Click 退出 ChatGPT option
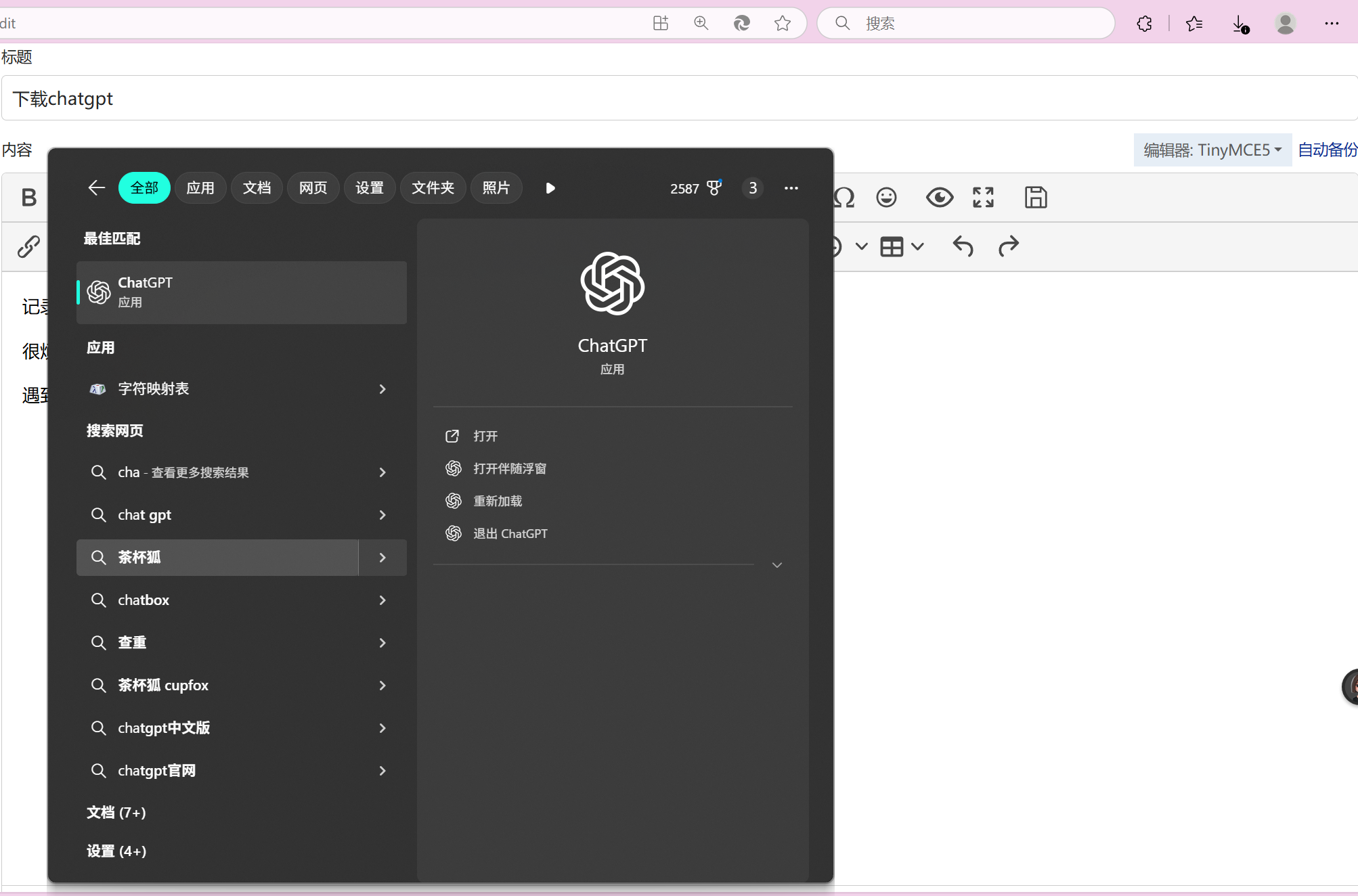This screenshot has height=896, width=1358. point(510,534)
